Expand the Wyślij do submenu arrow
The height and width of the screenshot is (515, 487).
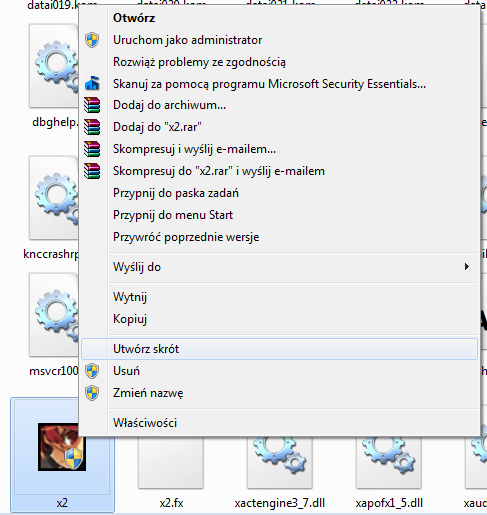click(x=467, y=267)
